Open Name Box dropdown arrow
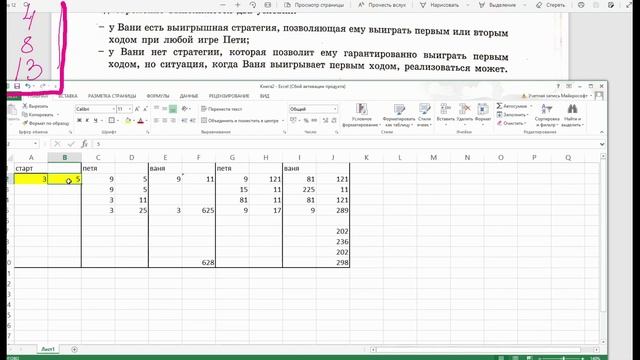 click(36, 144)
